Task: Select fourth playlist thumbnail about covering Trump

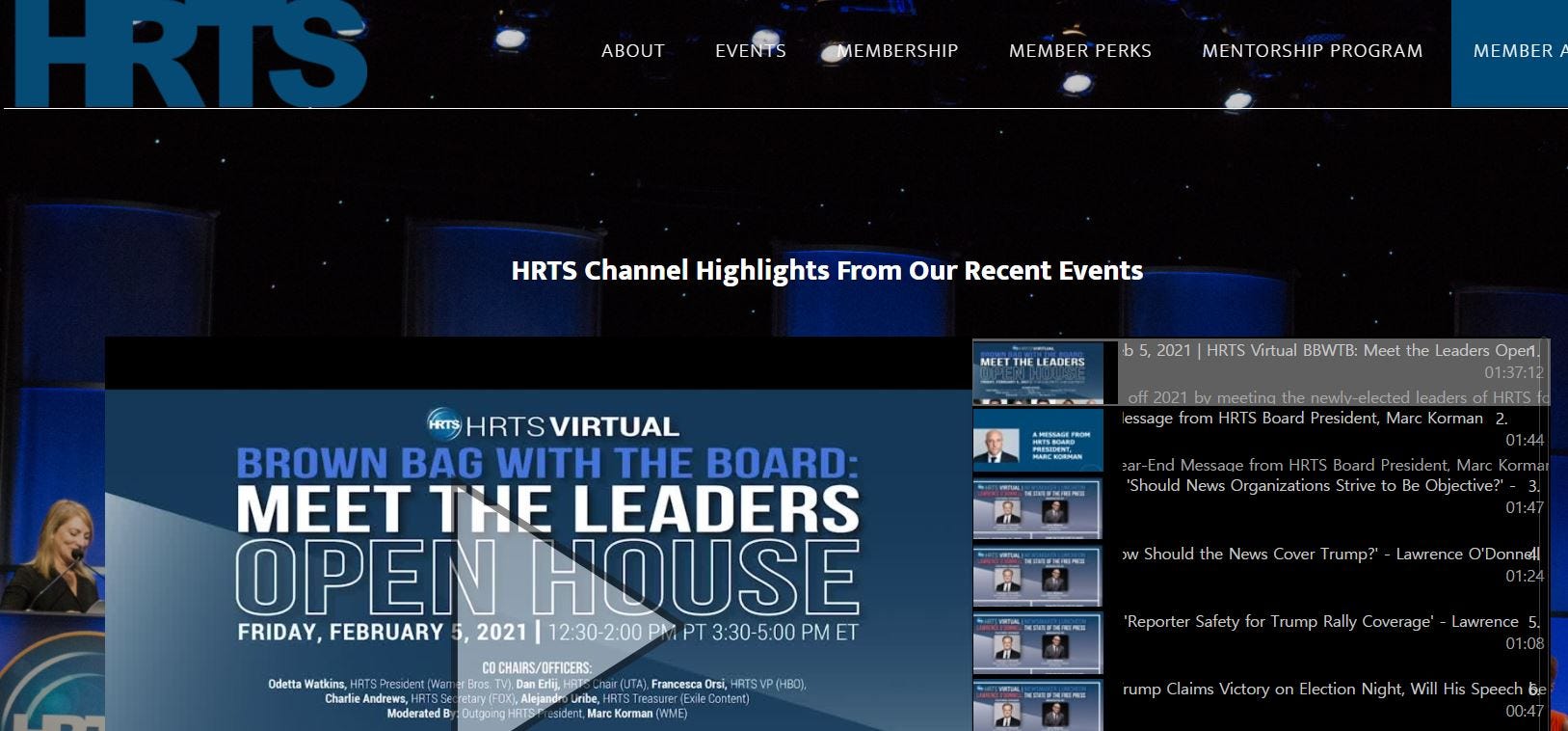Action: coord(1038,575)
